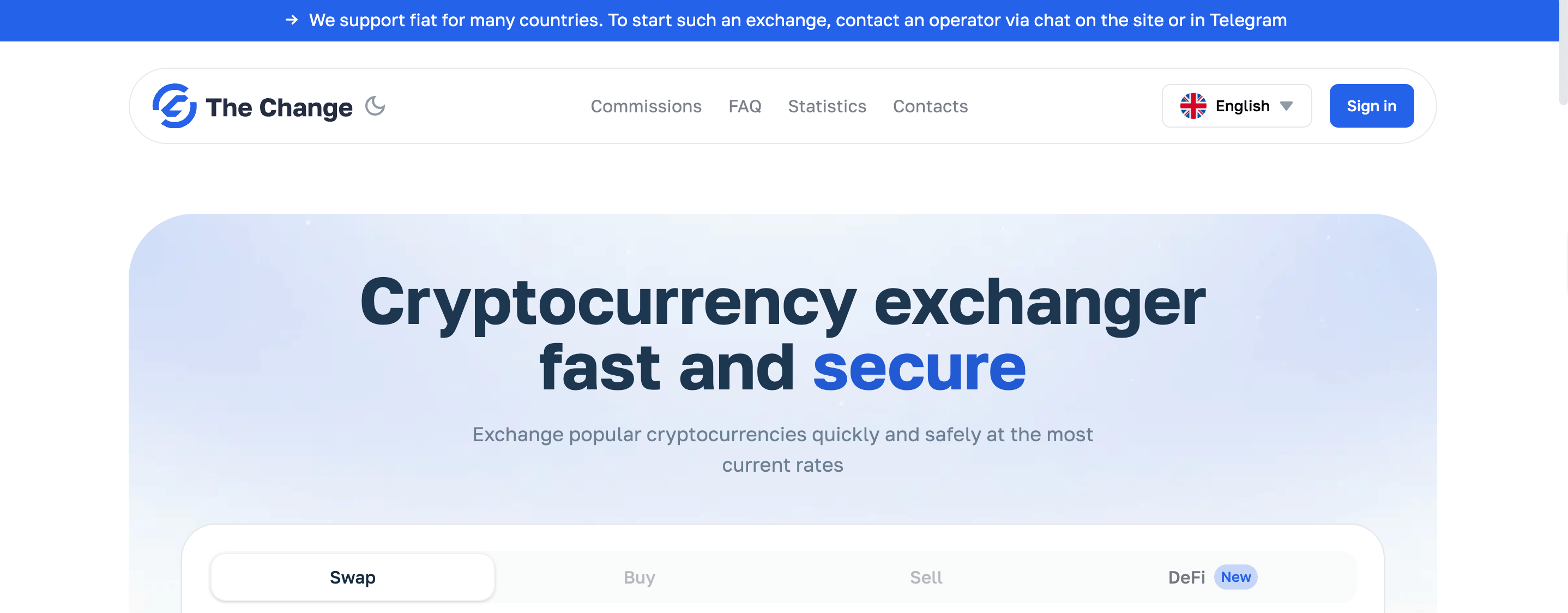Viewport: 1568px width, 613px height.
Task: Click the UK flag icon
Action: click(1192, 106)
